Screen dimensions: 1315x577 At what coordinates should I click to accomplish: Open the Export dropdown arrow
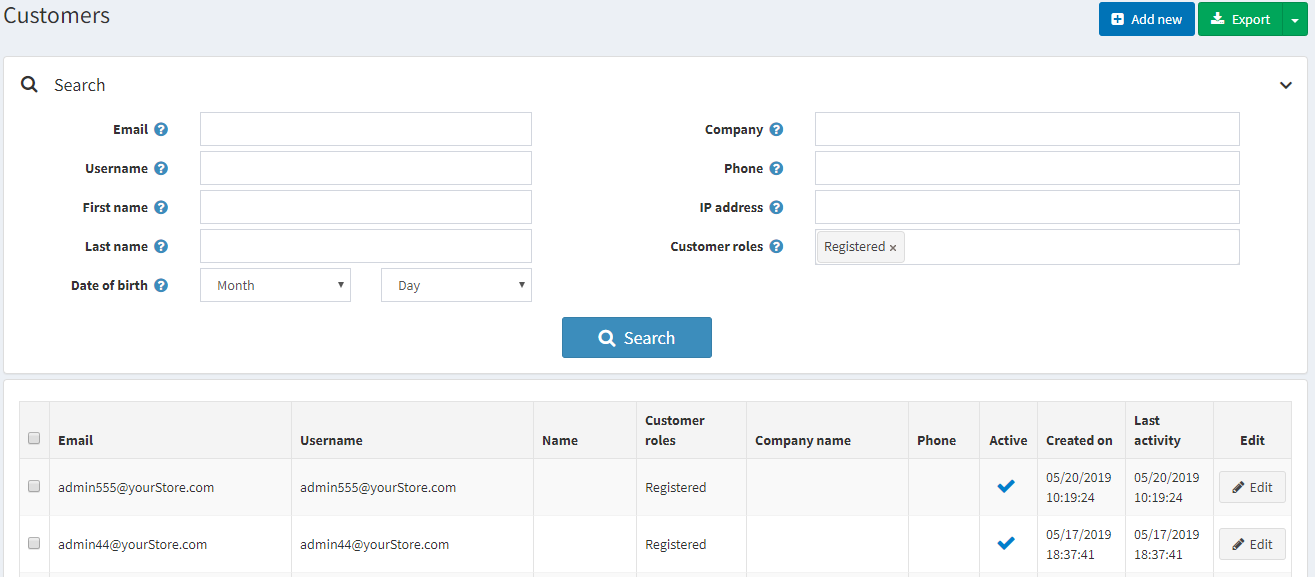pyautogui.click(x=1295, y=19)
